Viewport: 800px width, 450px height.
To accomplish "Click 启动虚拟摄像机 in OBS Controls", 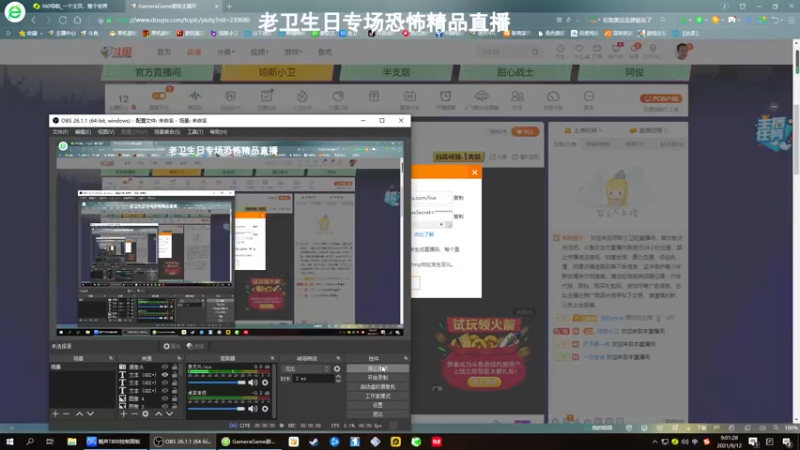I will point(378,387).
